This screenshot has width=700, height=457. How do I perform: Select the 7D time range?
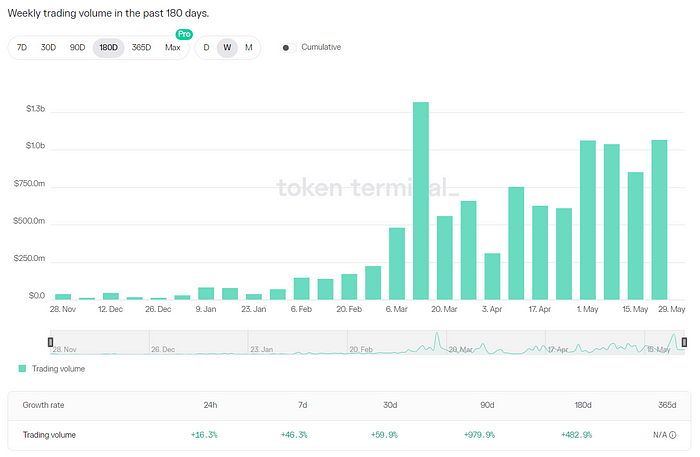[22, 48]
